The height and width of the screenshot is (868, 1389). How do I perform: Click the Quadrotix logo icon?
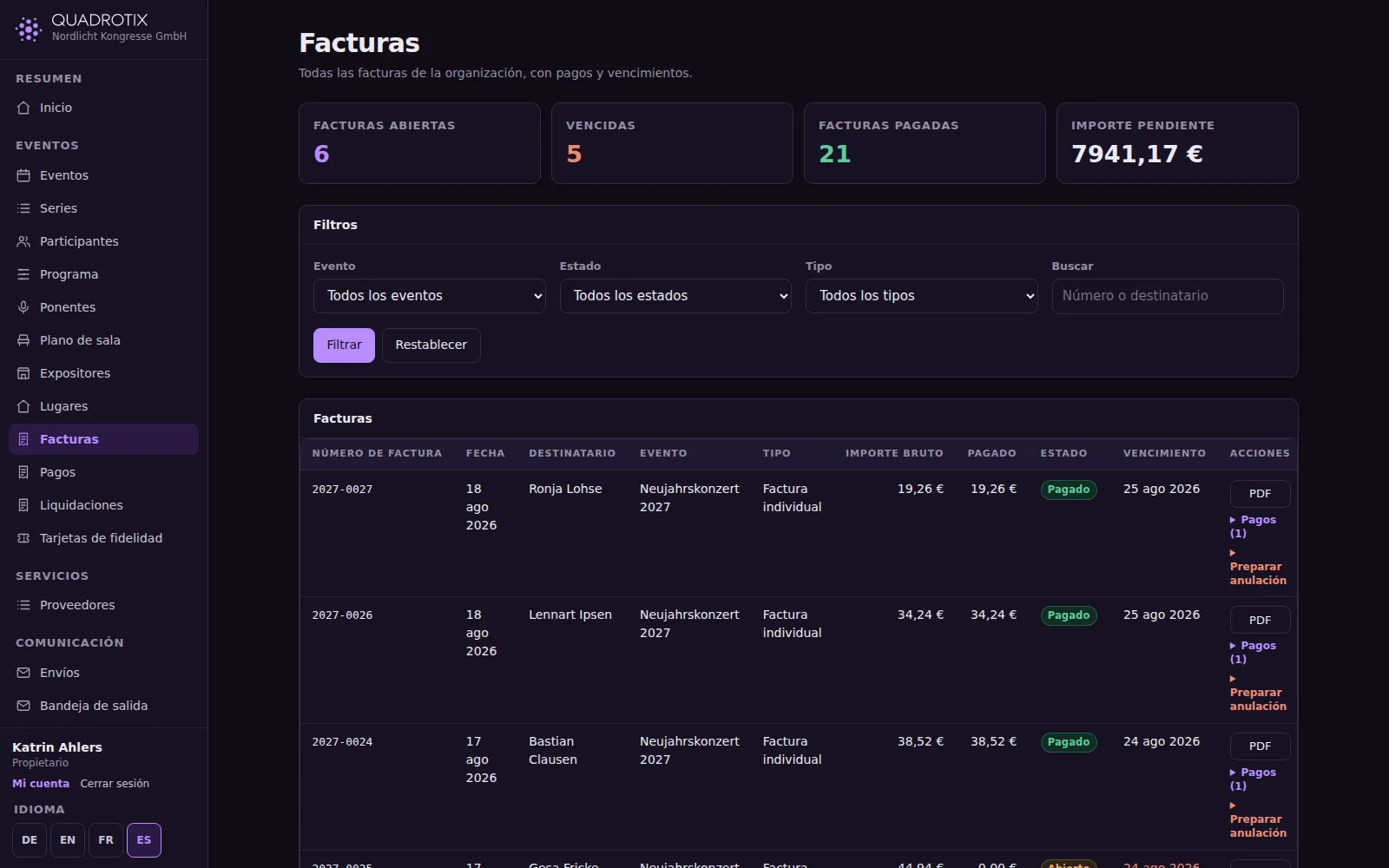pos(29,29)
